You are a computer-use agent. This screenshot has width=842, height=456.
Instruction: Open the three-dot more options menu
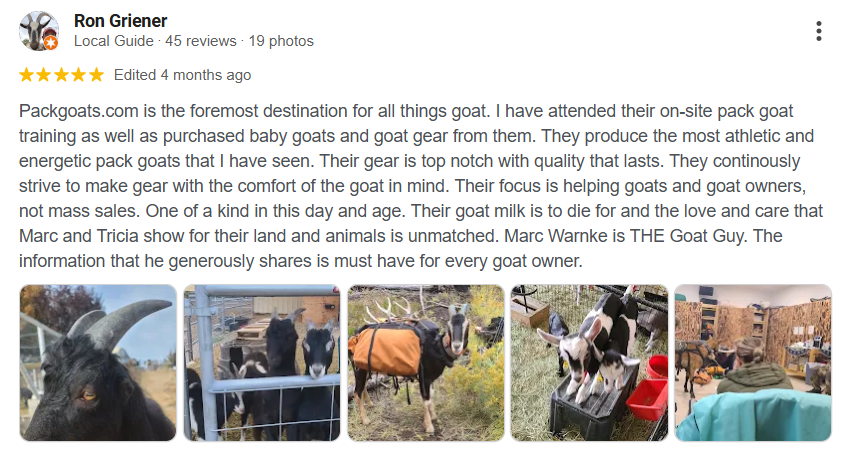point(819,31)
